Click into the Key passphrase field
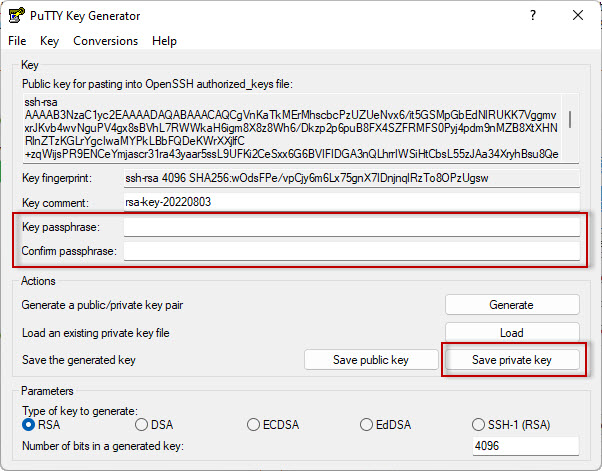The width and height of the screenshot is (602, 471). (351, 227)
